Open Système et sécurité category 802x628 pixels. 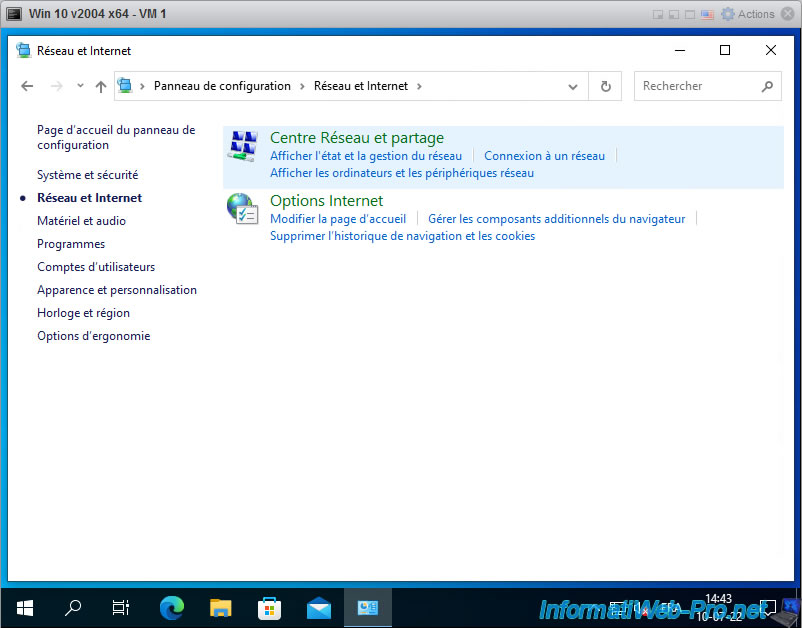[87, 175]
